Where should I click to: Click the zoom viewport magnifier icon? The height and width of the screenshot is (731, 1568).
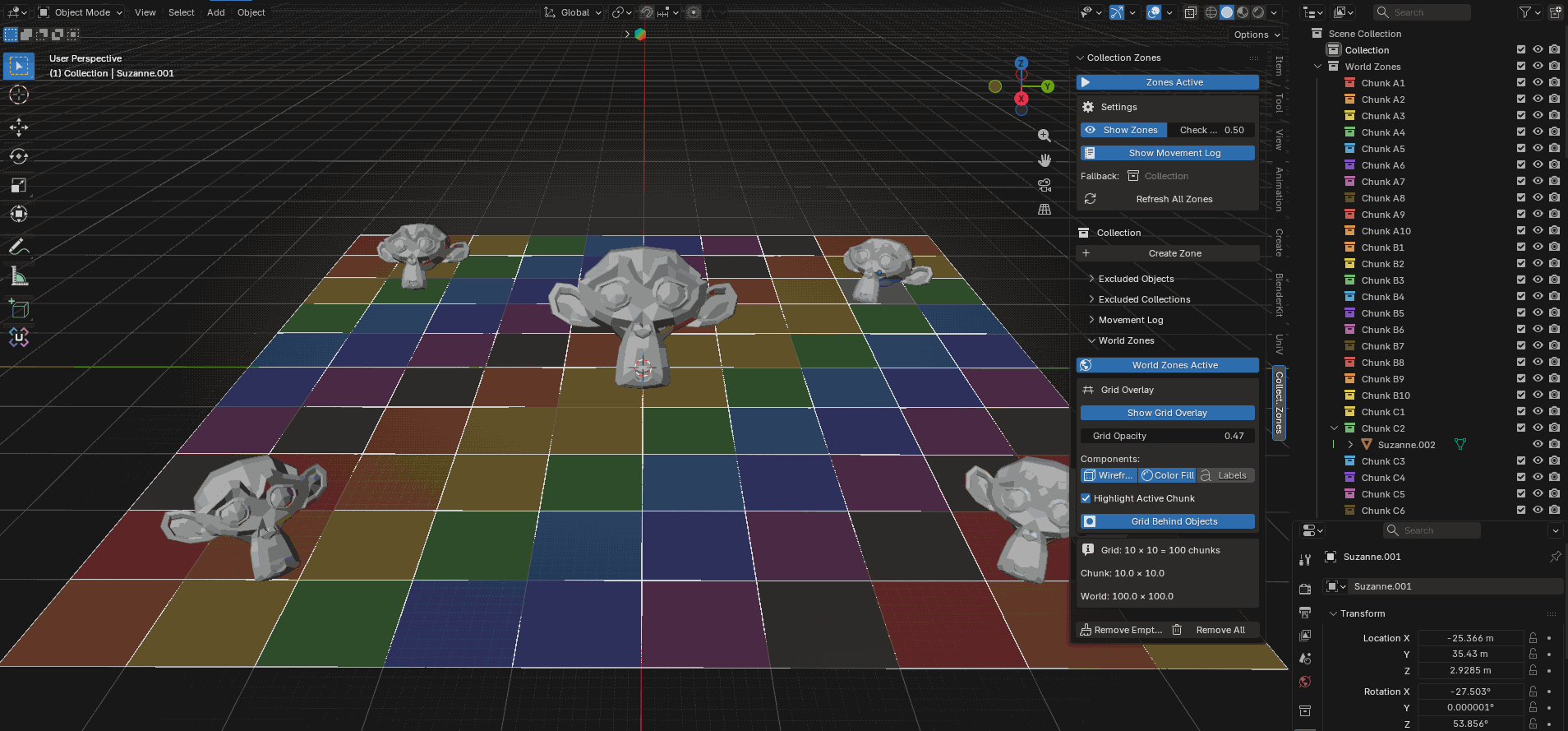pos(1045,136)
